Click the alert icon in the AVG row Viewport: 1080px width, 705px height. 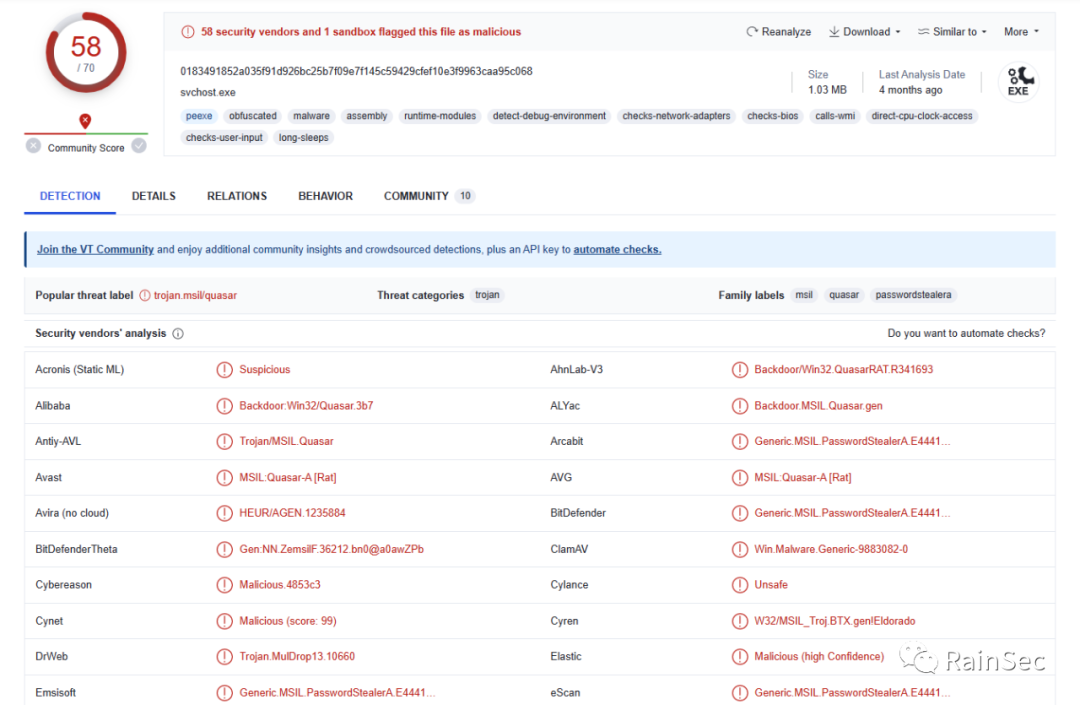coord(740,477)
